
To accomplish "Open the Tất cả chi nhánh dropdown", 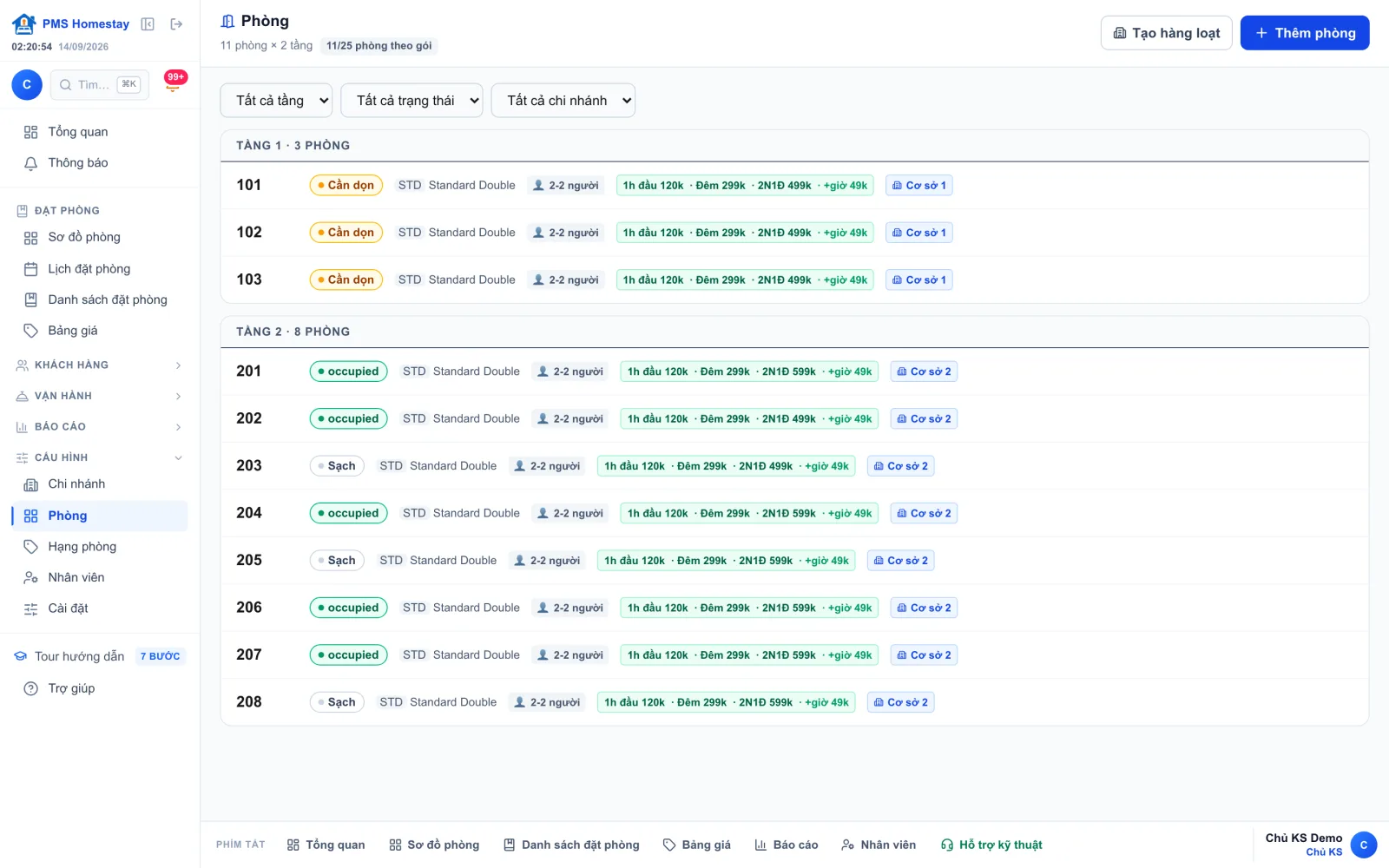I will (x=563, y=101).
